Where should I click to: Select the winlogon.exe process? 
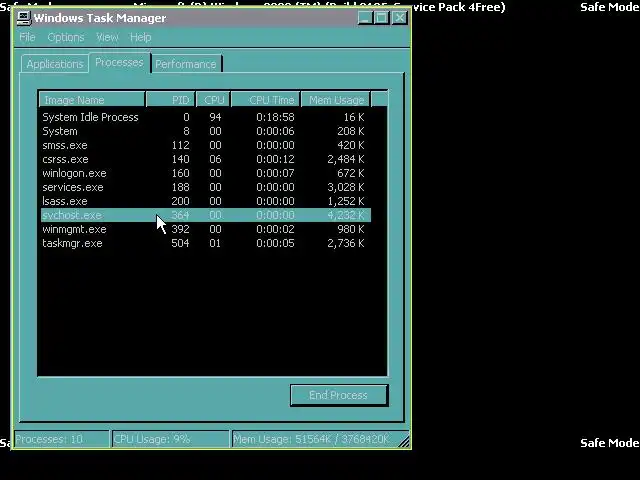point(206,173)
